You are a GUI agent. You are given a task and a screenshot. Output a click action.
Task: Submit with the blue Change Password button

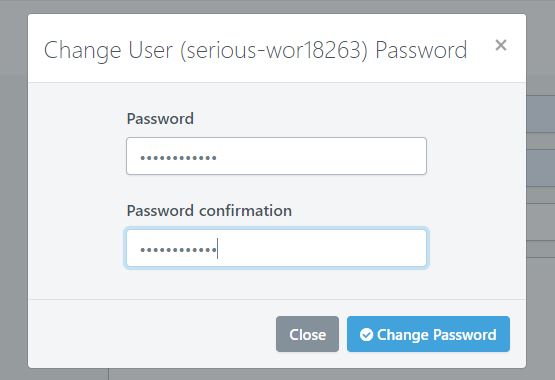pyautogui.click(x=428, y=334)
